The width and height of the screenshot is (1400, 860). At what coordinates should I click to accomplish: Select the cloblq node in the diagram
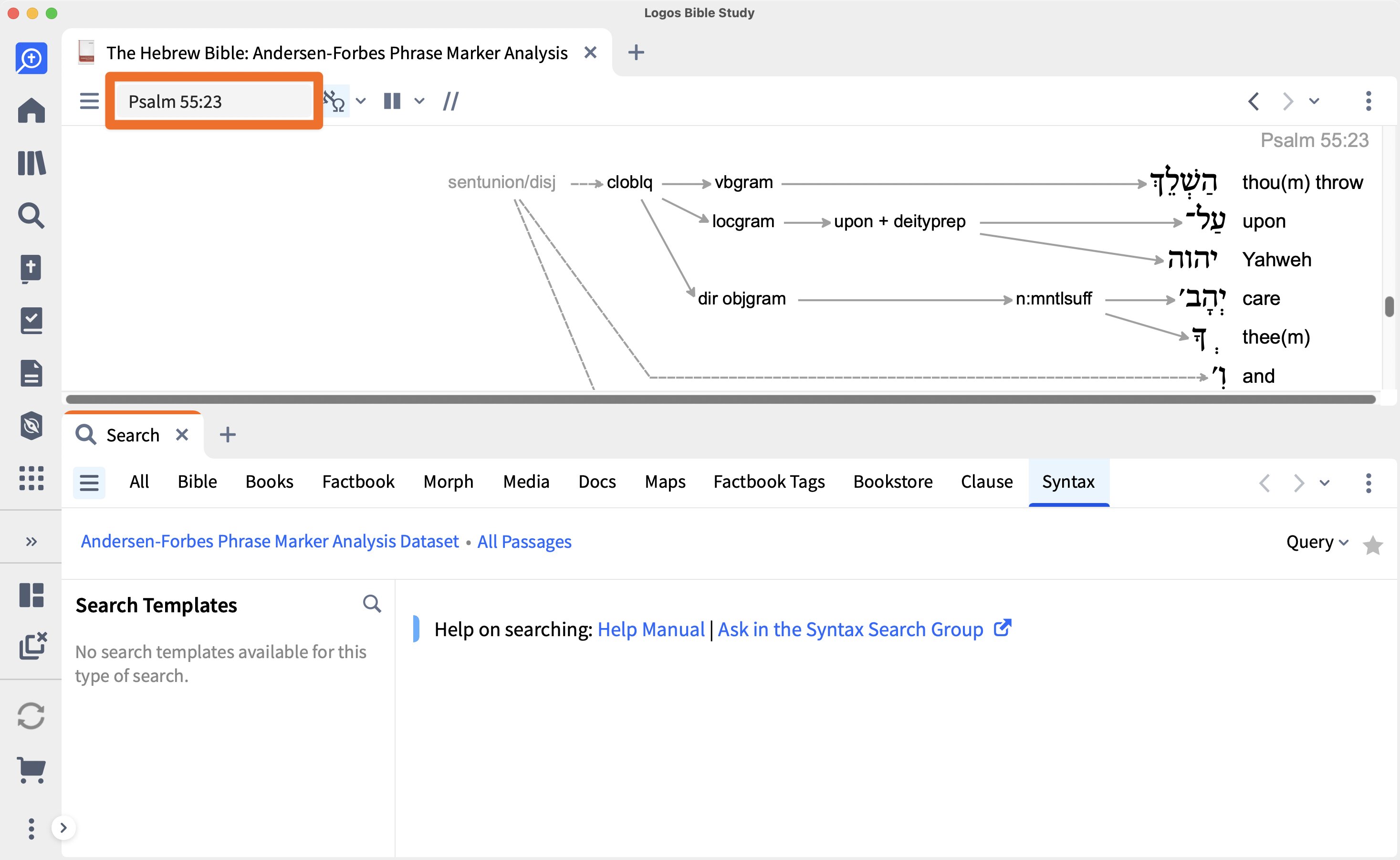pyautogui.click(x=629, y=182)
